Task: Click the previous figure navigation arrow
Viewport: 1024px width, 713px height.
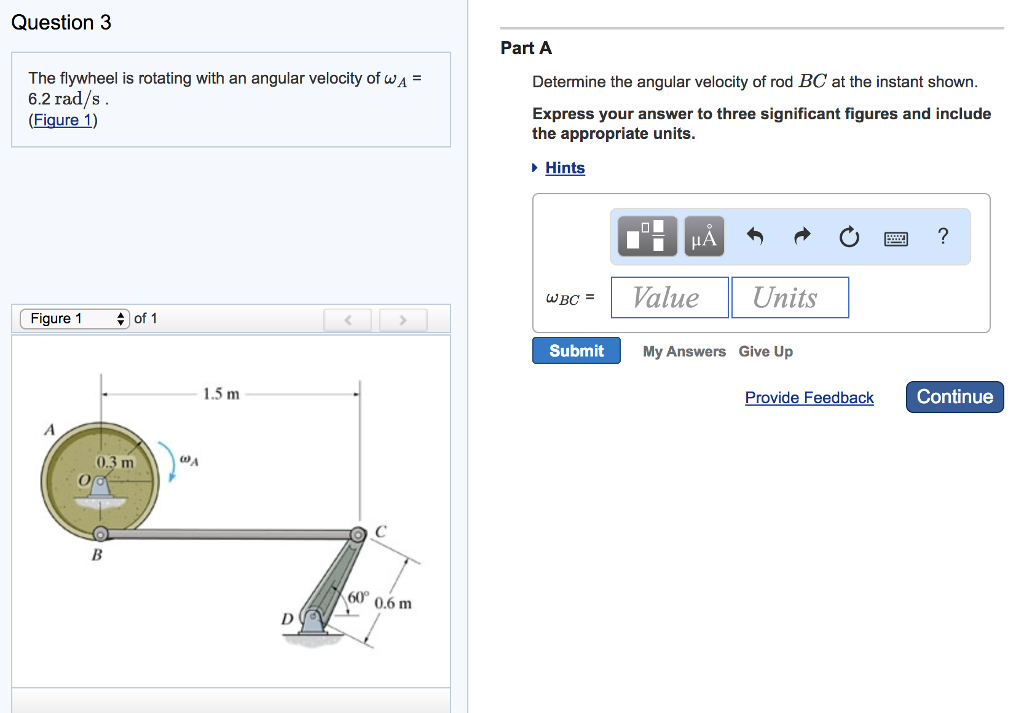Action: coord(347,318)
